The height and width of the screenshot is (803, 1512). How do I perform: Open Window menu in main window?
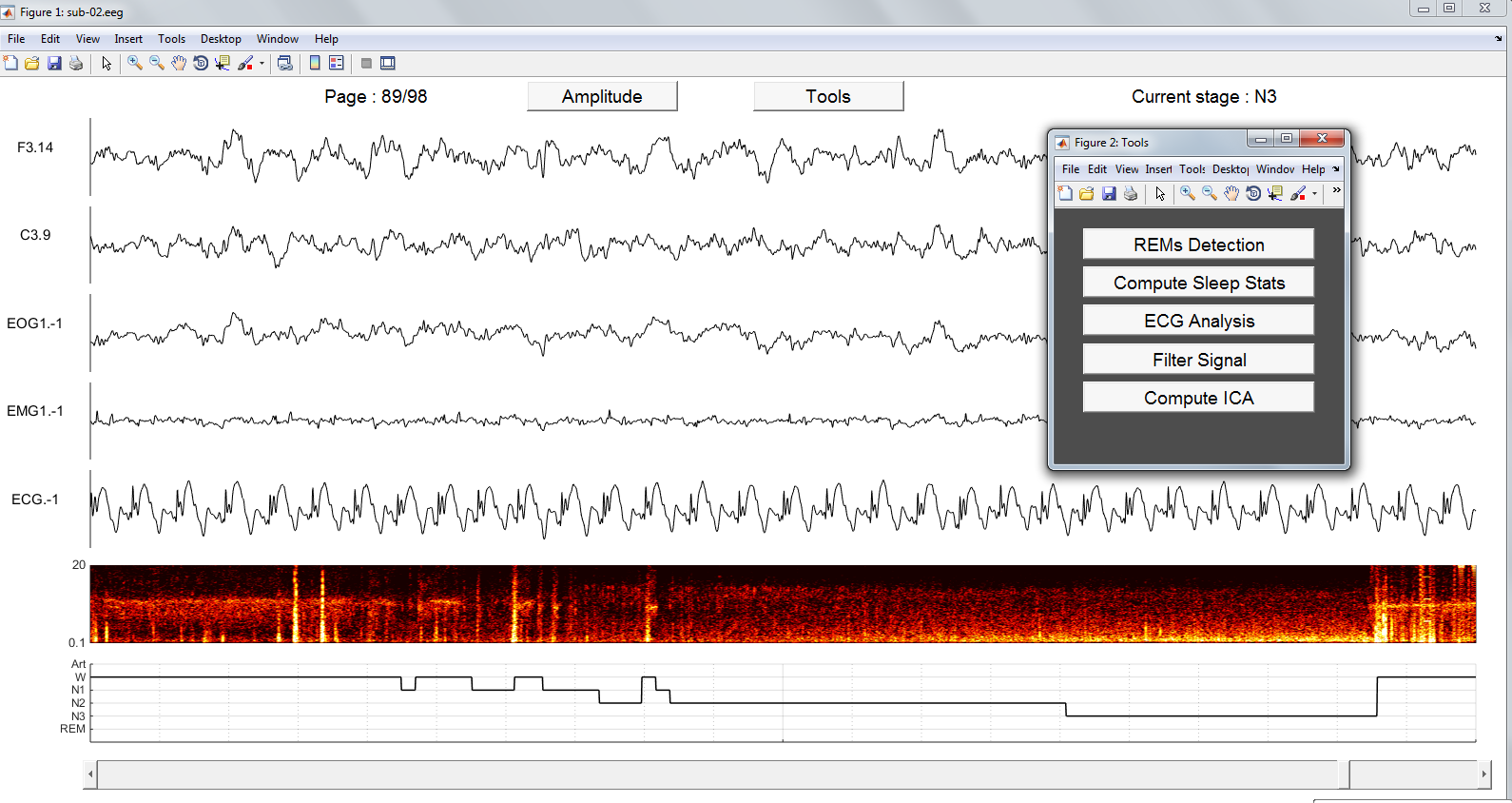click(x=278, y=39)
